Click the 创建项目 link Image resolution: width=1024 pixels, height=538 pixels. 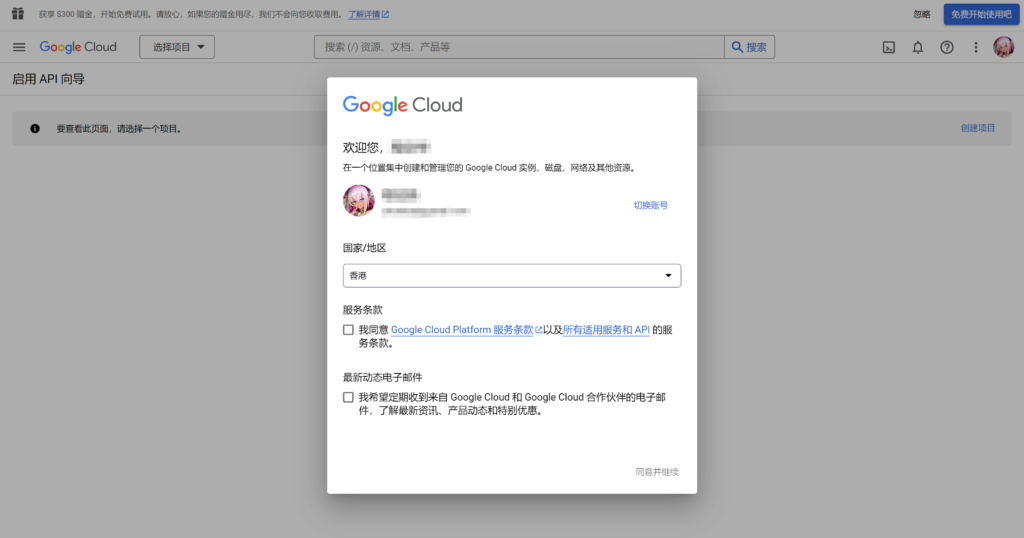tap(978, 128)
